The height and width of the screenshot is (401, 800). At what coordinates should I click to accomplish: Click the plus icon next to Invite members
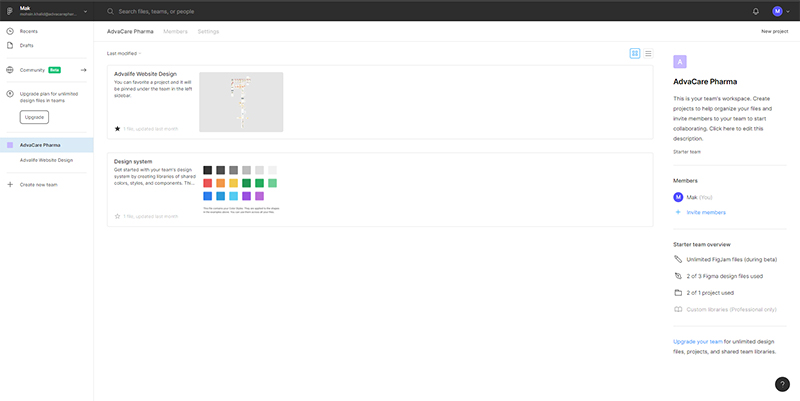pyautogui.click(x=678, y=212)
